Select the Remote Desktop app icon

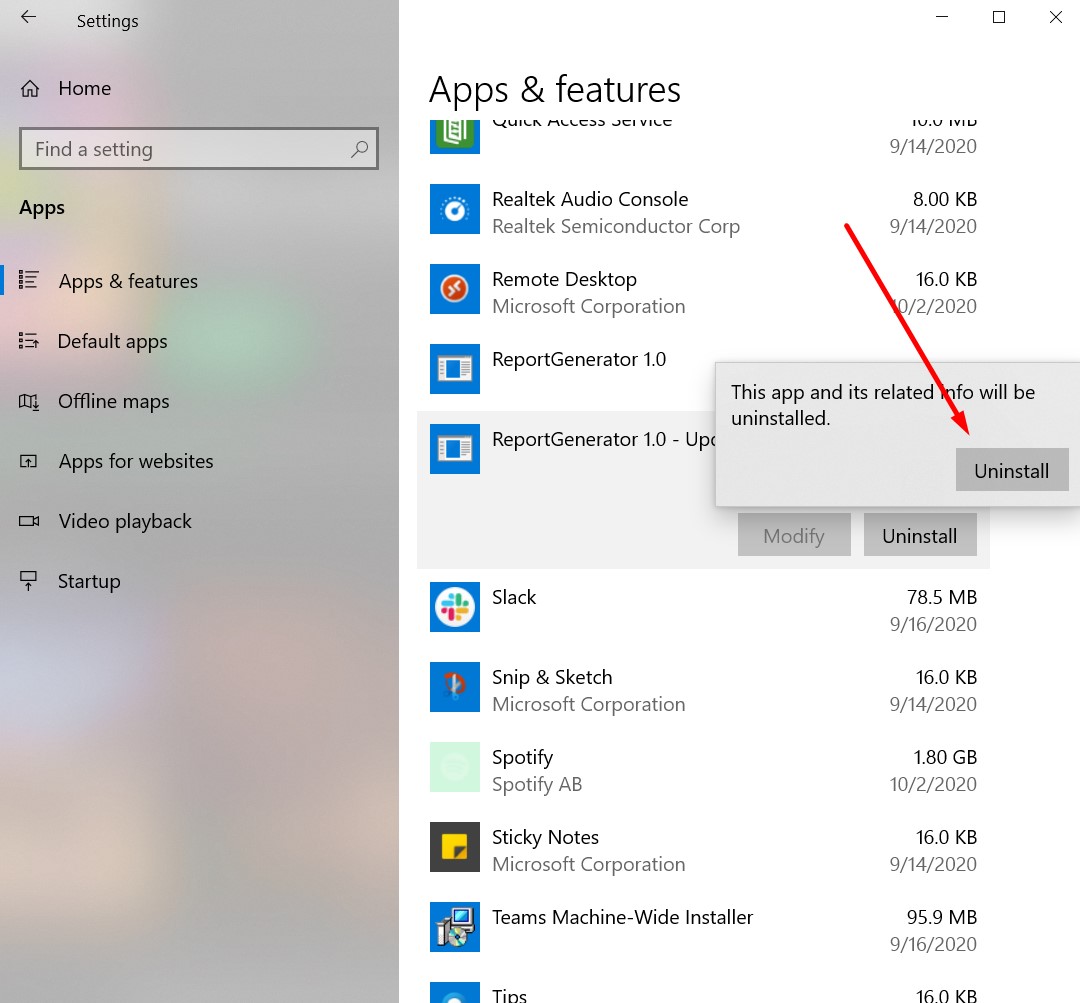point(455,289)
